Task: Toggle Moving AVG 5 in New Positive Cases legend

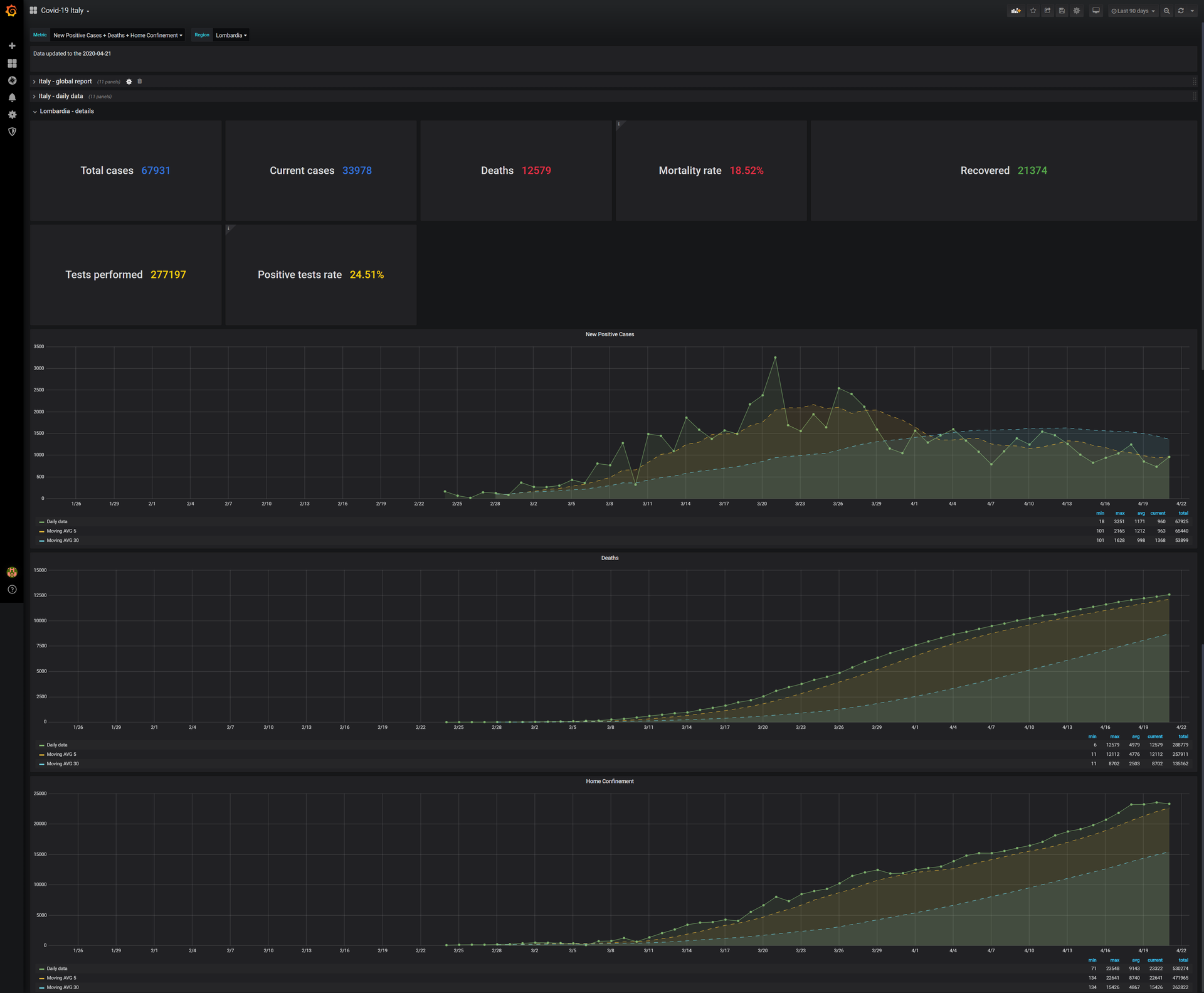Action: click(61, 531)
